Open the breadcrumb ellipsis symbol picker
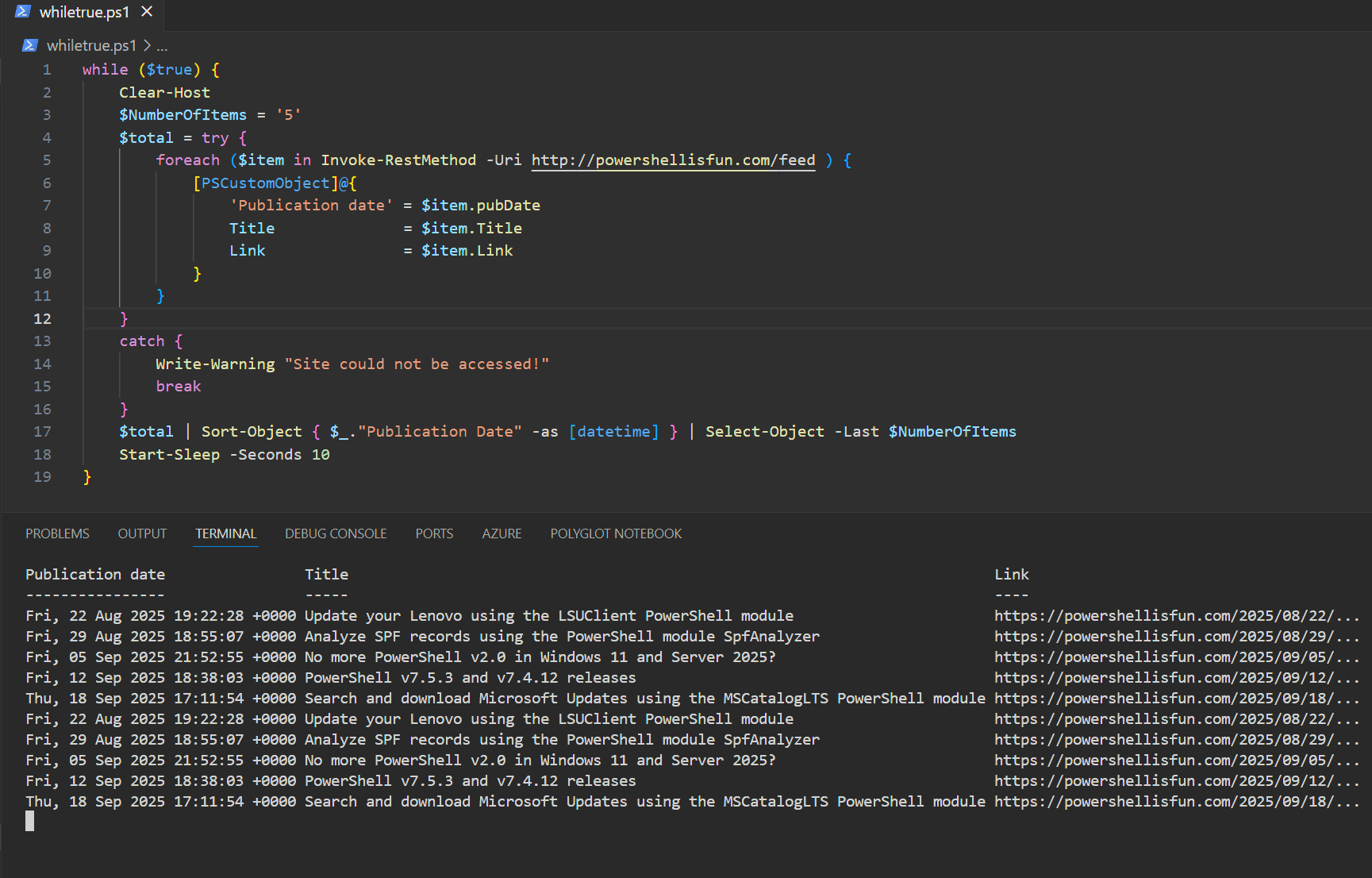The height and width of the screenshot is (878, 1372). click(162, 45)
